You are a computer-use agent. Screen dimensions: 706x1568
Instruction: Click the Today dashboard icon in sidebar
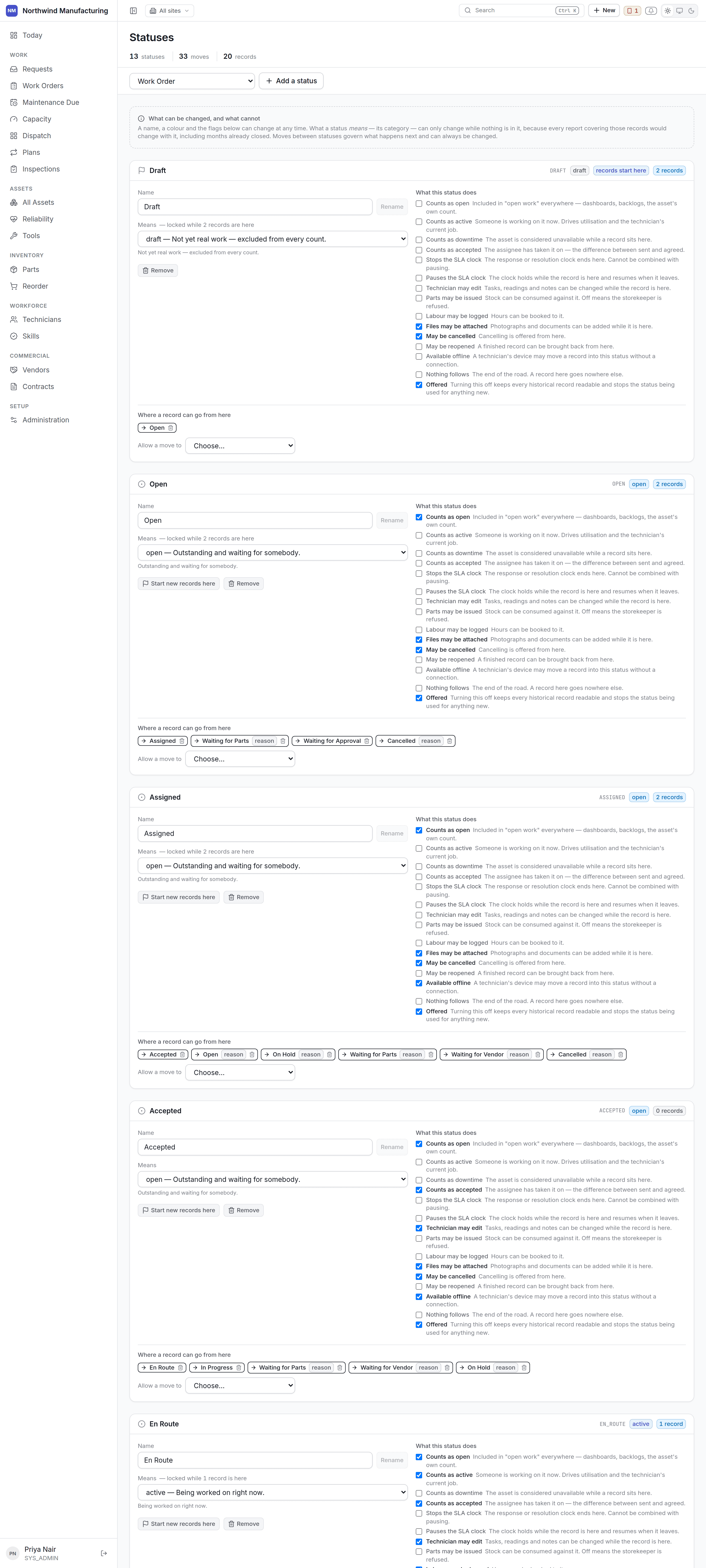[14, 35]
